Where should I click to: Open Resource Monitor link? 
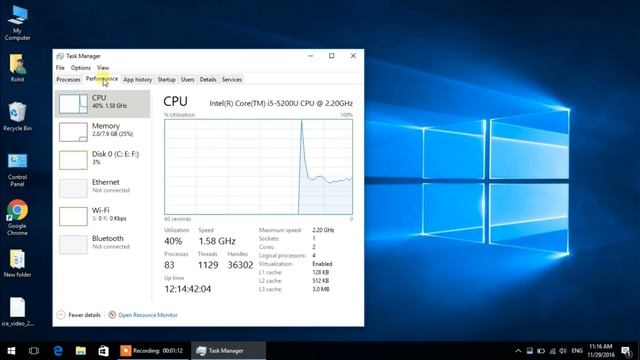148,315
